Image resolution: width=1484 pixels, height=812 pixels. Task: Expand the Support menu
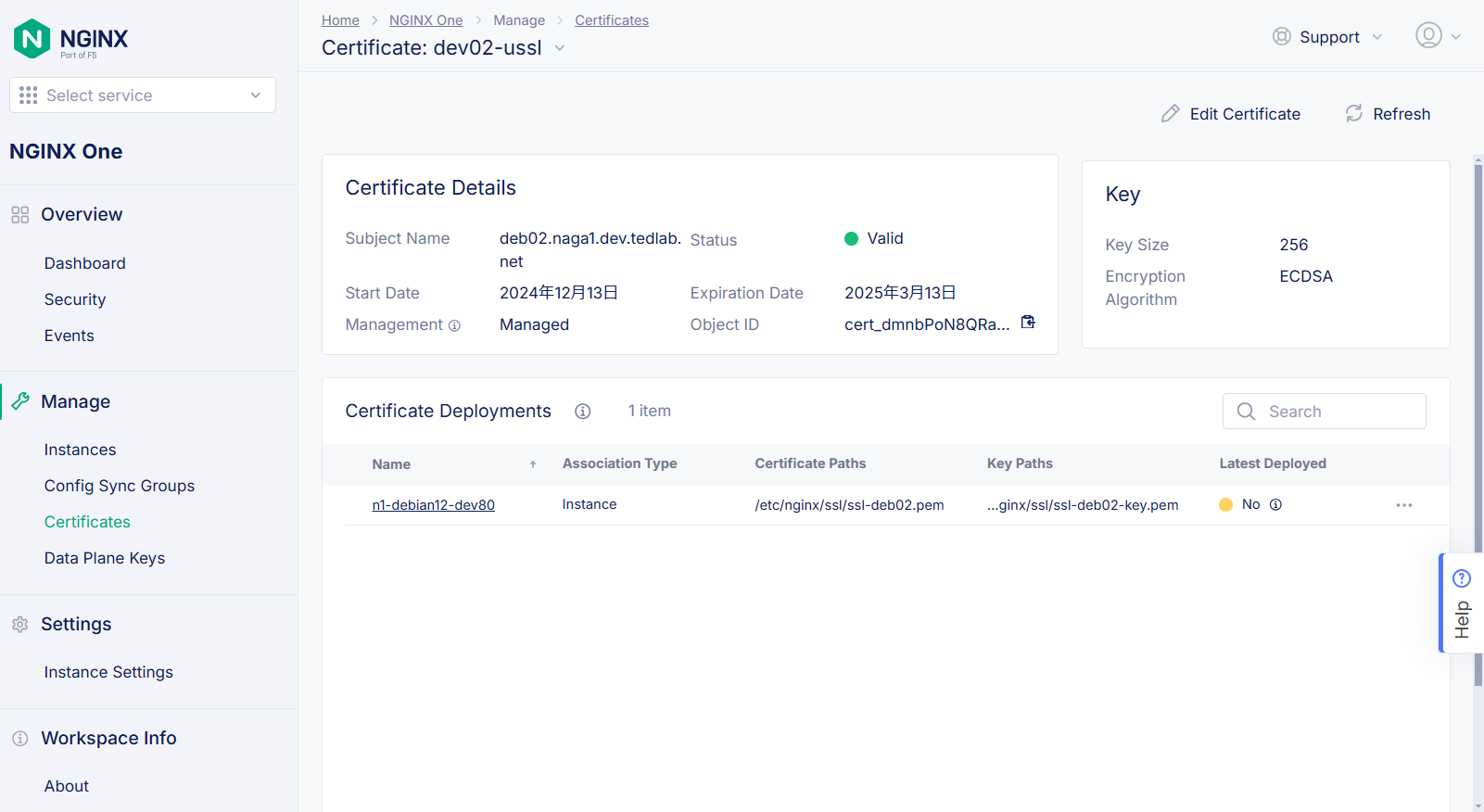1327,37
